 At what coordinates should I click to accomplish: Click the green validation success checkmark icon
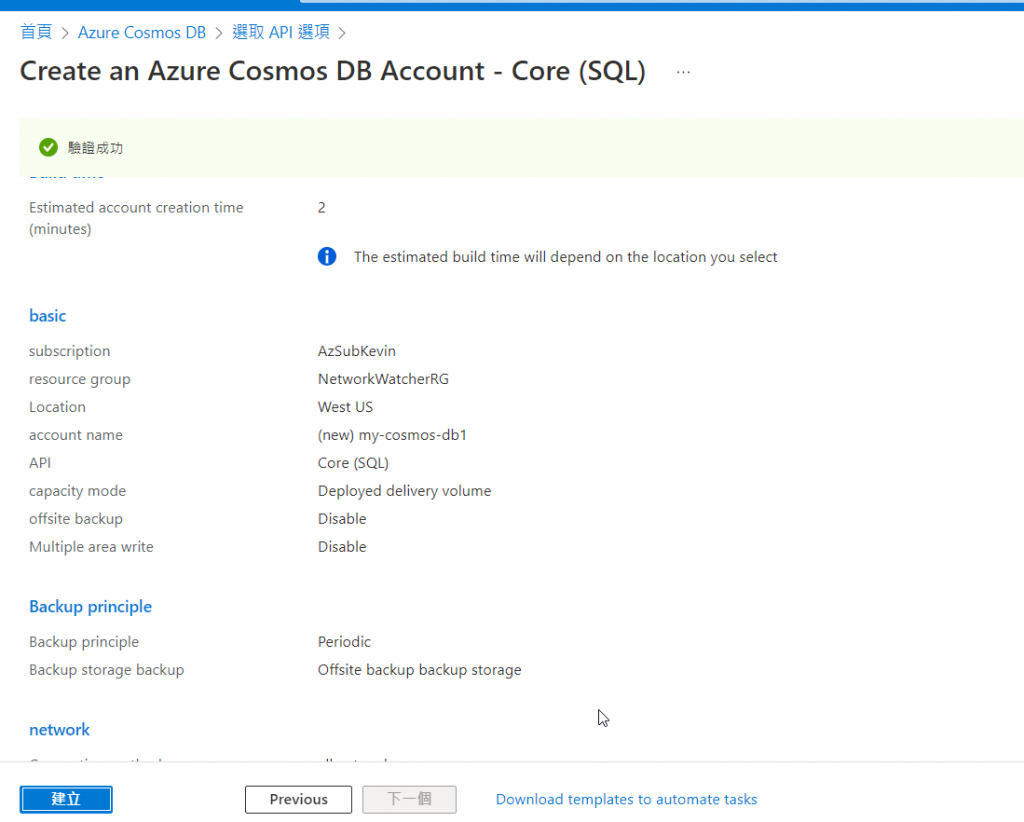tap(48, 147)
